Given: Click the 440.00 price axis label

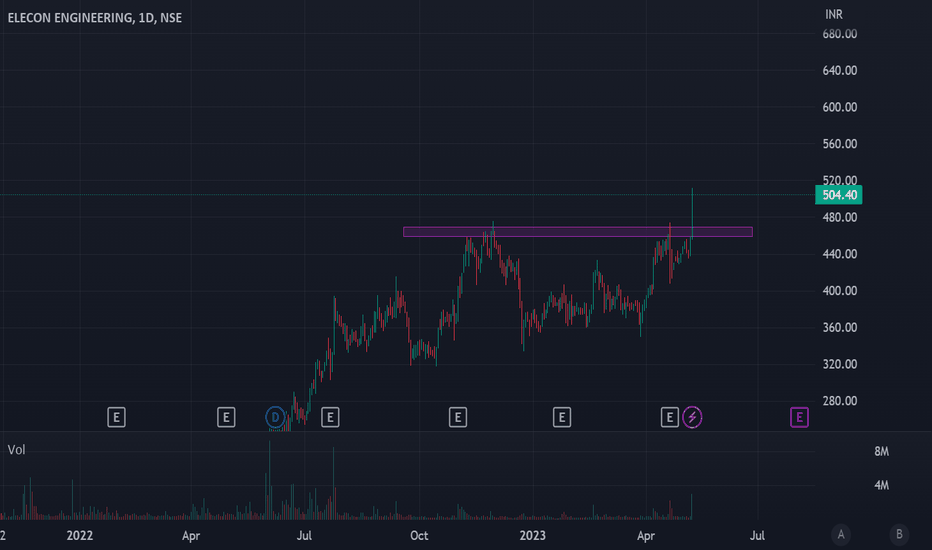Looking at the screenshot, I should click(x=840, y=254).
